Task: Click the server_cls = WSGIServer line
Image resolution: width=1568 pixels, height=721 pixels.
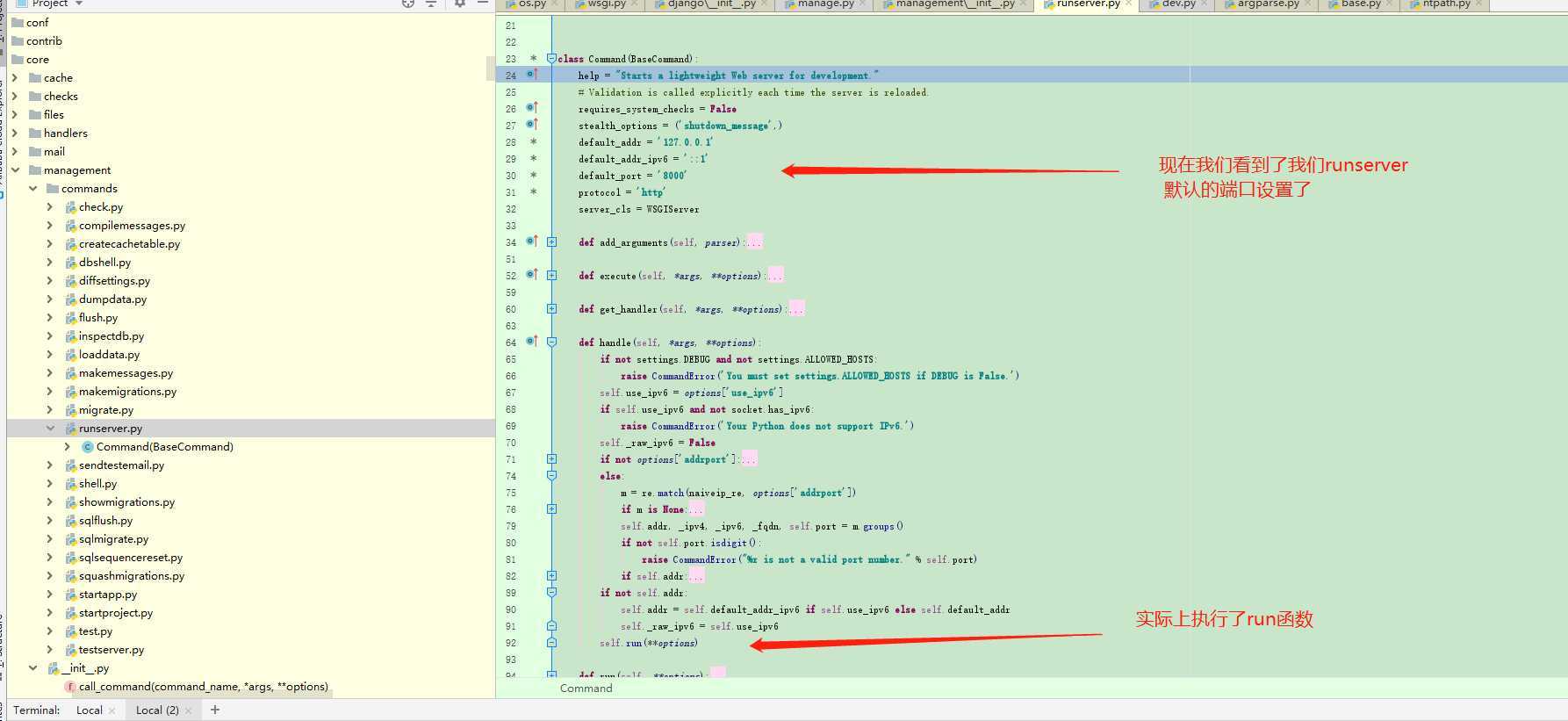Action: pos(638,209)
